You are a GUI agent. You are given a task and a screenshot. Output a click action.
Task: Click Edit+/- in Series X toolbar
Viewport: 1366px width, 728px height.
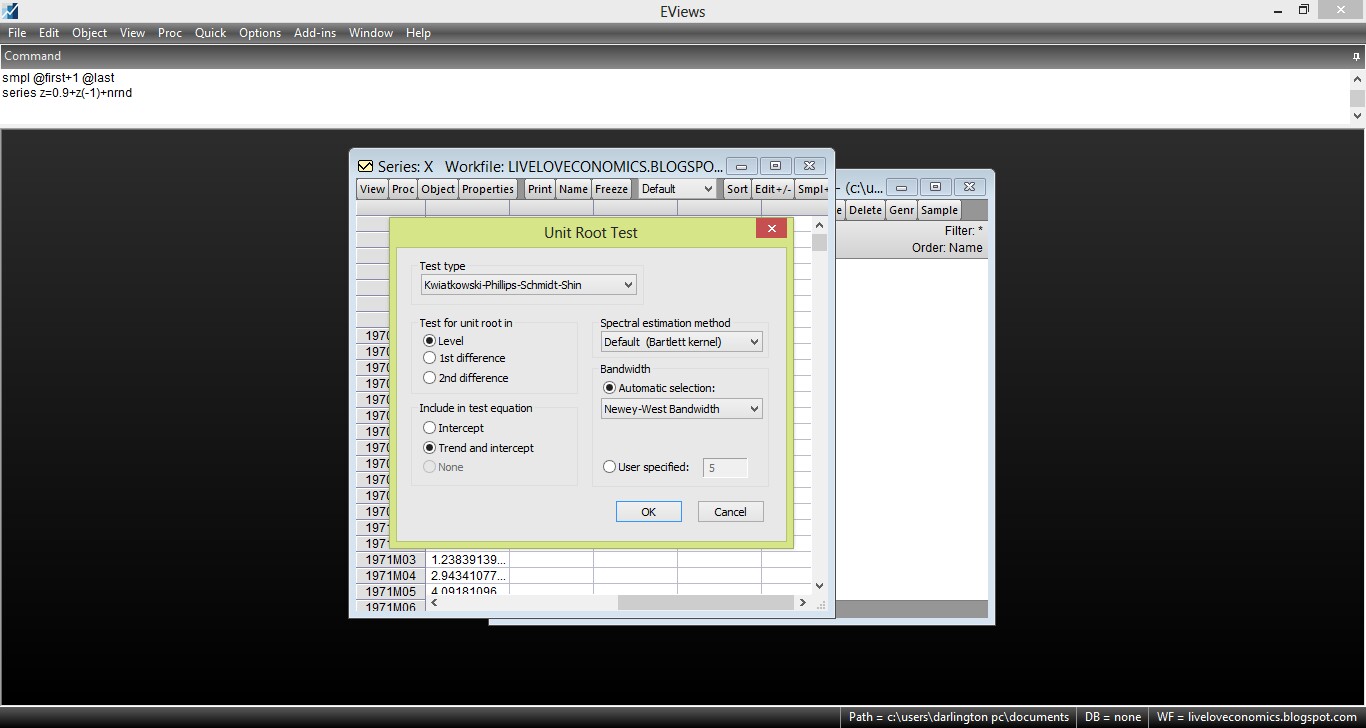pos(773,189)
